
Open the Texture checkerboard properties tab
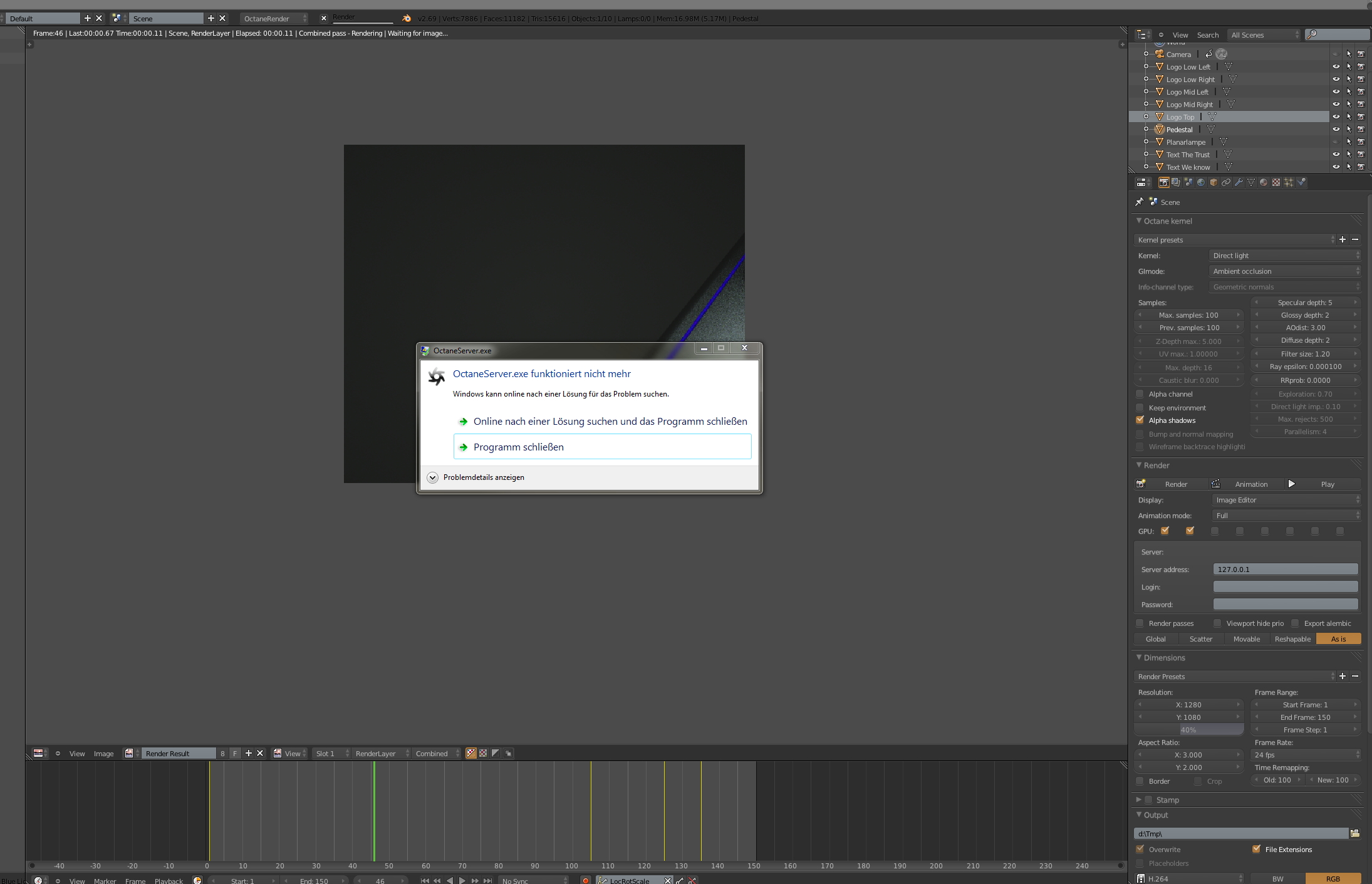(1276, 182)
